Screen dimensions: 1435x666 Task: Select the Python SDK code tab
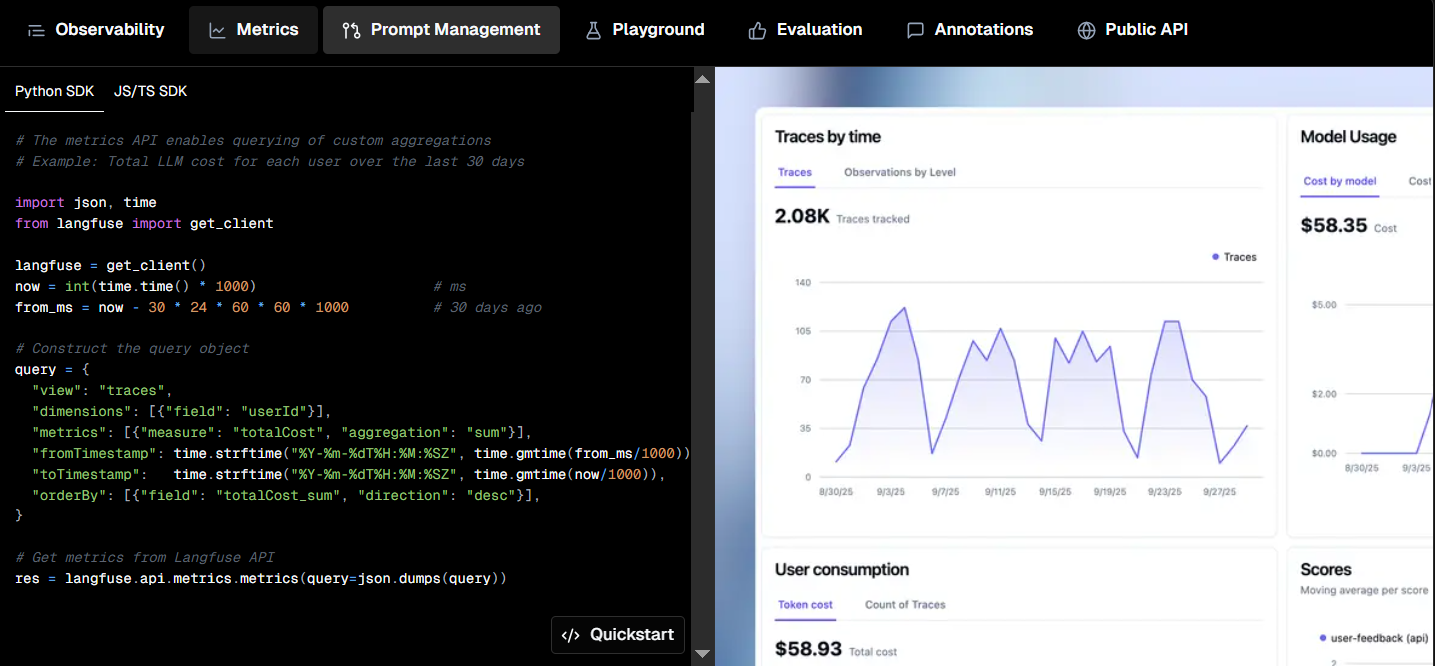click(54, 91)
